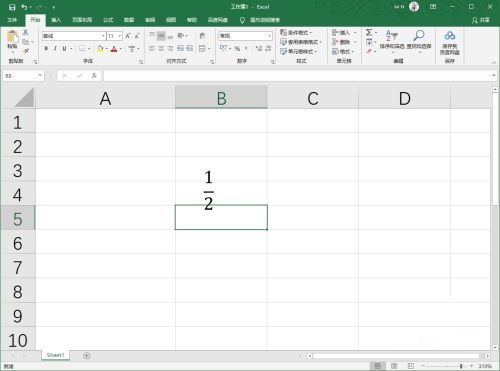The width and height of the screenshot is (500, 371).
Task: Expand the Conditional Formatting menu
Action: coord(296,33)
